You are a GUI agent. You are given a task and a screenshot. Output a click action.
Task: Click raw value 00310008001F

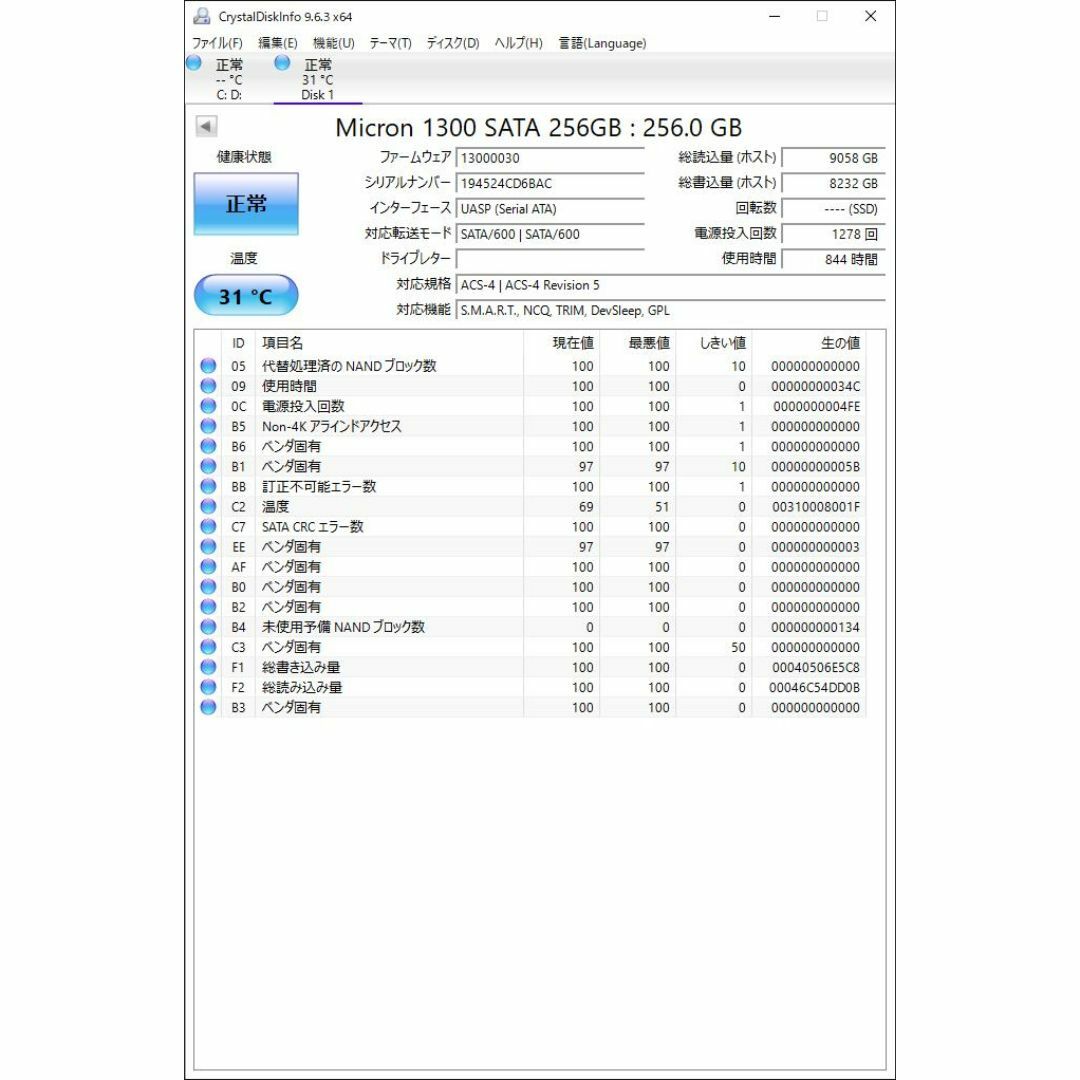[816, 507]
